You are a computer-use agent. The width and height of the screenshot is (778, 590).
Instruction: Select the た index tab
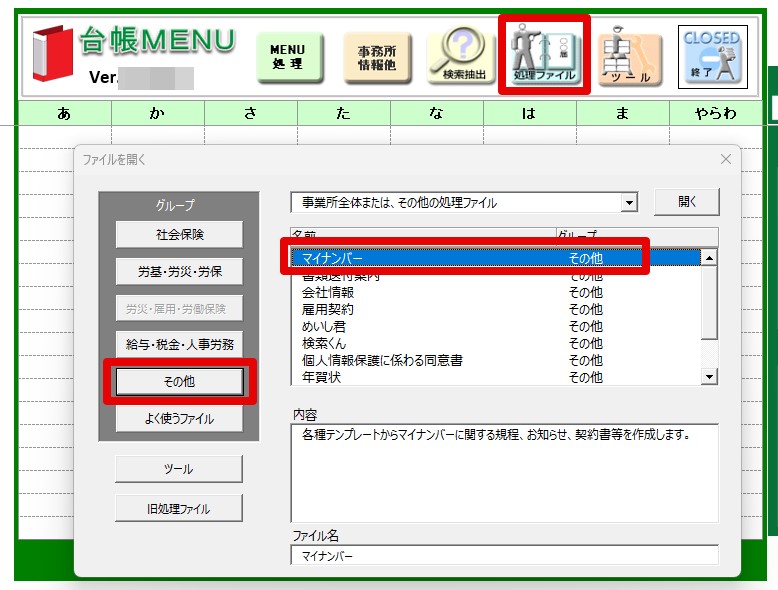343,113
